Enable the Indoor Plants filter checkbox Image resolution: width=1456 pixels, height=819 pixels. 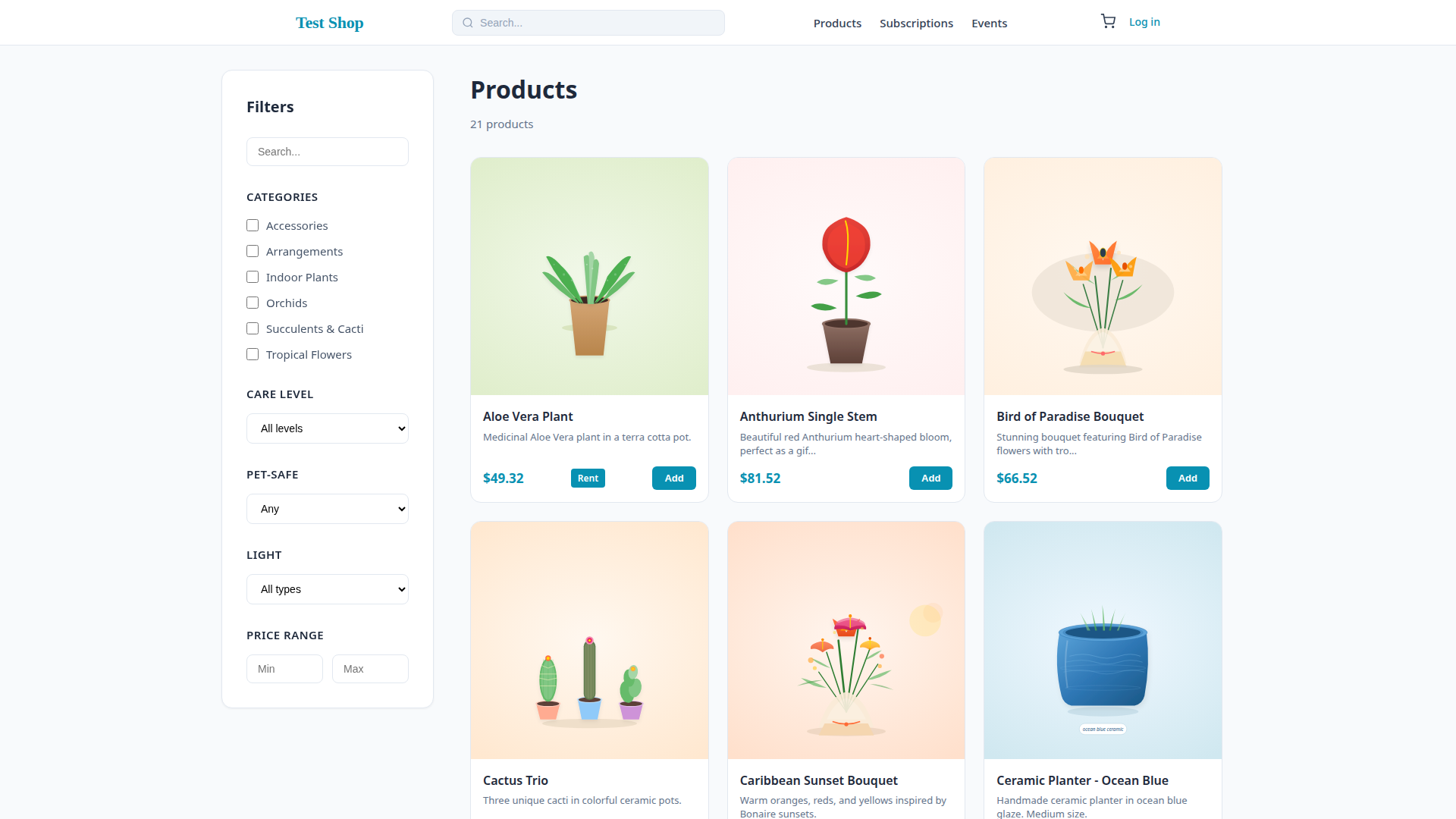253,277
